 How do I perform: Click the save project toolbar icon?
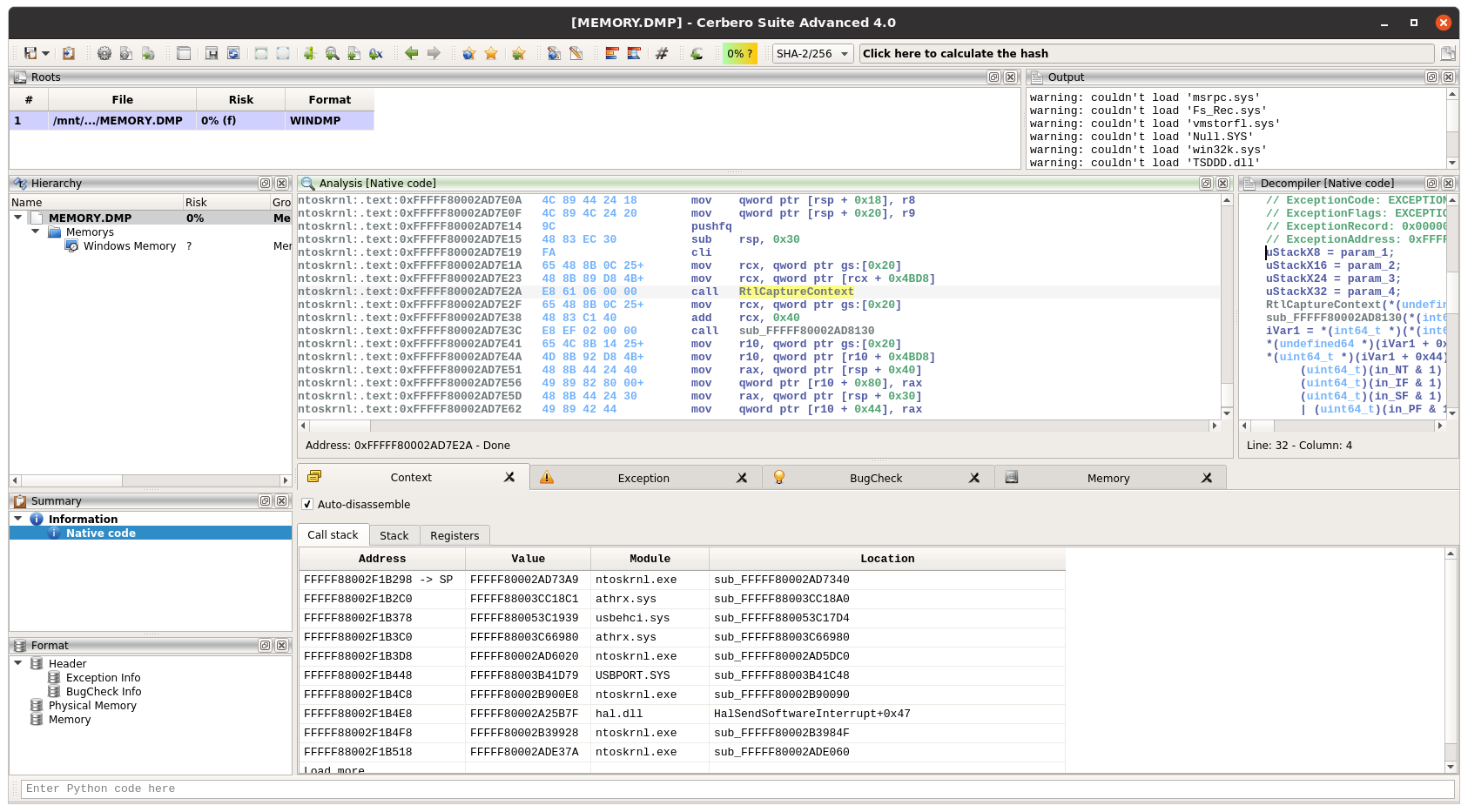30,53
